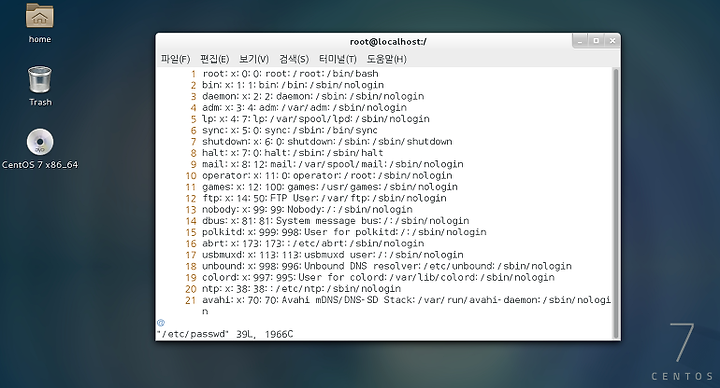Click line 4 adm entry
Viewport: 720px width, 388px height.
304,107
